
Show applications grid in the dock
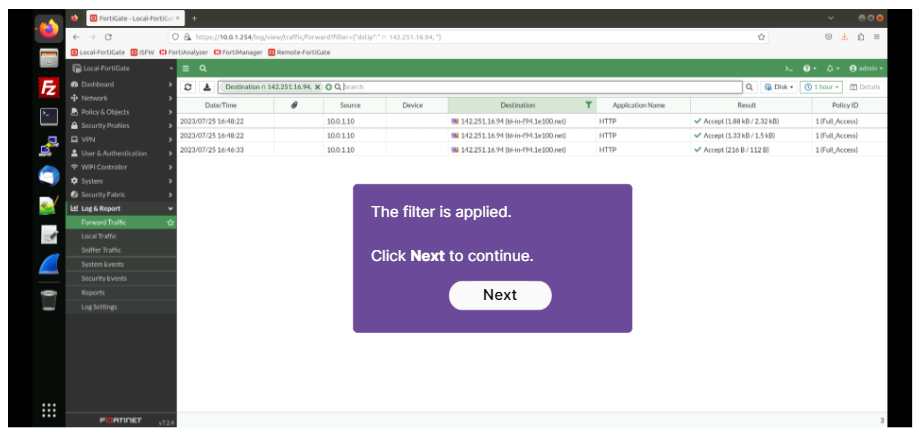49,410
